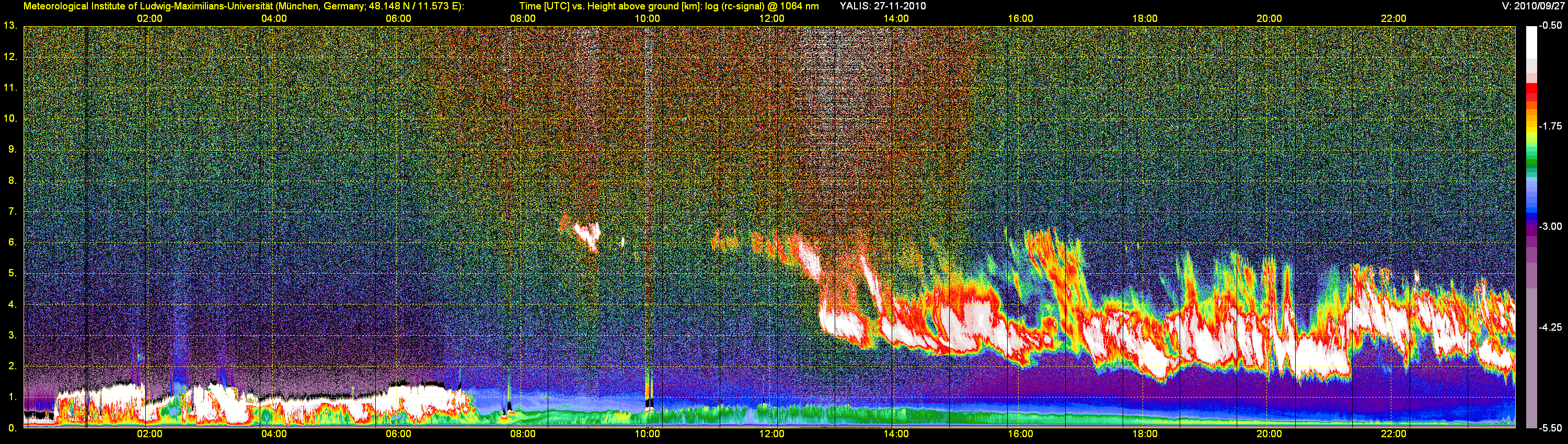Click 06:00 on the bottom time axis

398,434
